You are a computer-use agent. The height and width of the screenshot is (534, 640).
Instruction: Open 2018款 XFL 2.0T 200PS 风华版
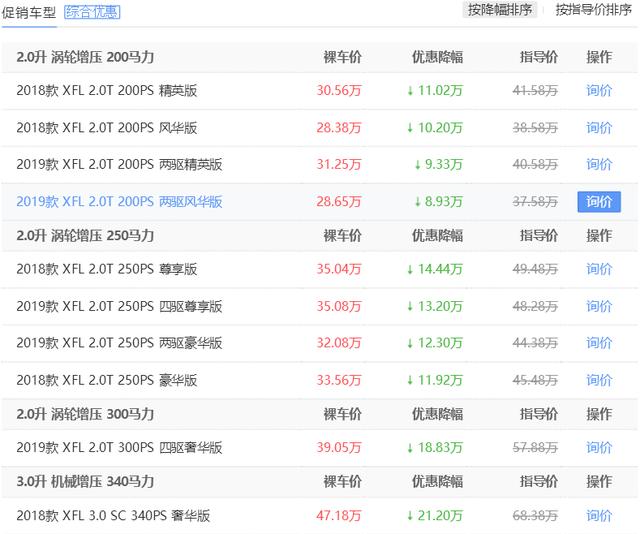tap(107, 128)
